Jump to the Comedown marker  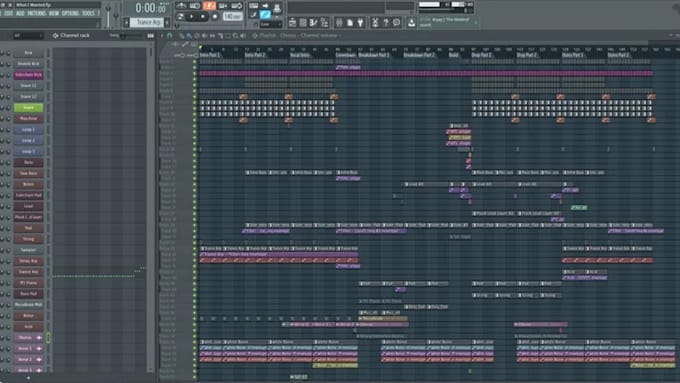(346, 55)
